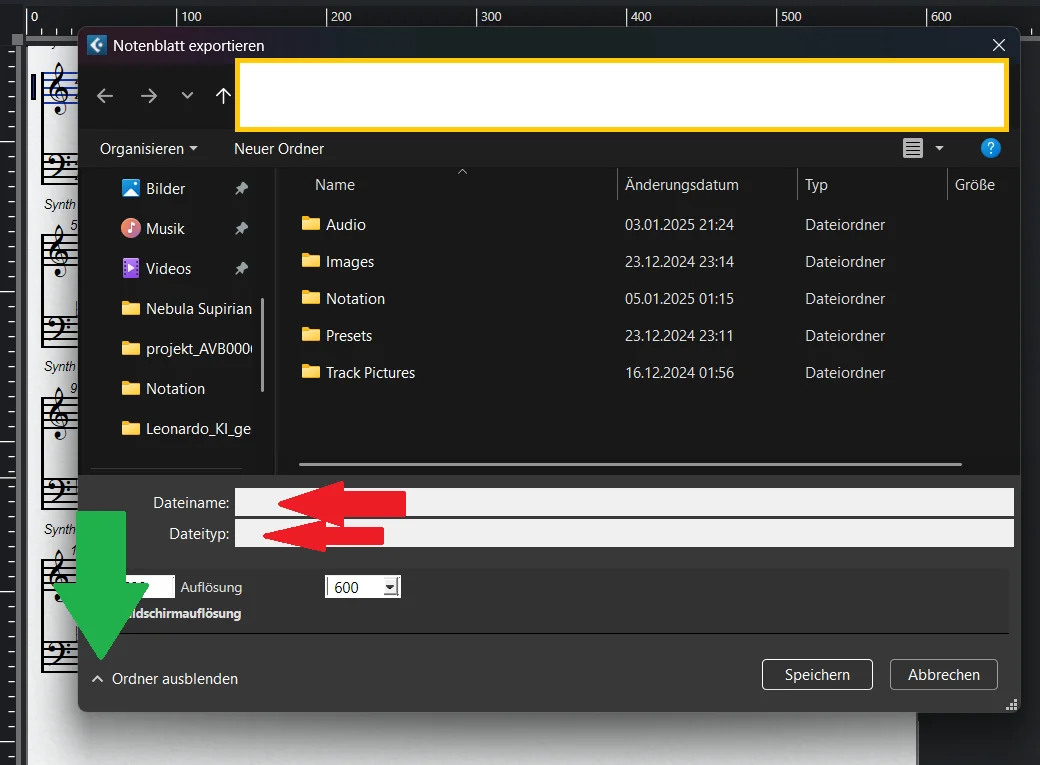Focus the Dateiname input field
This screenshot has width=1040, height=765.
[x=624, y=502]
